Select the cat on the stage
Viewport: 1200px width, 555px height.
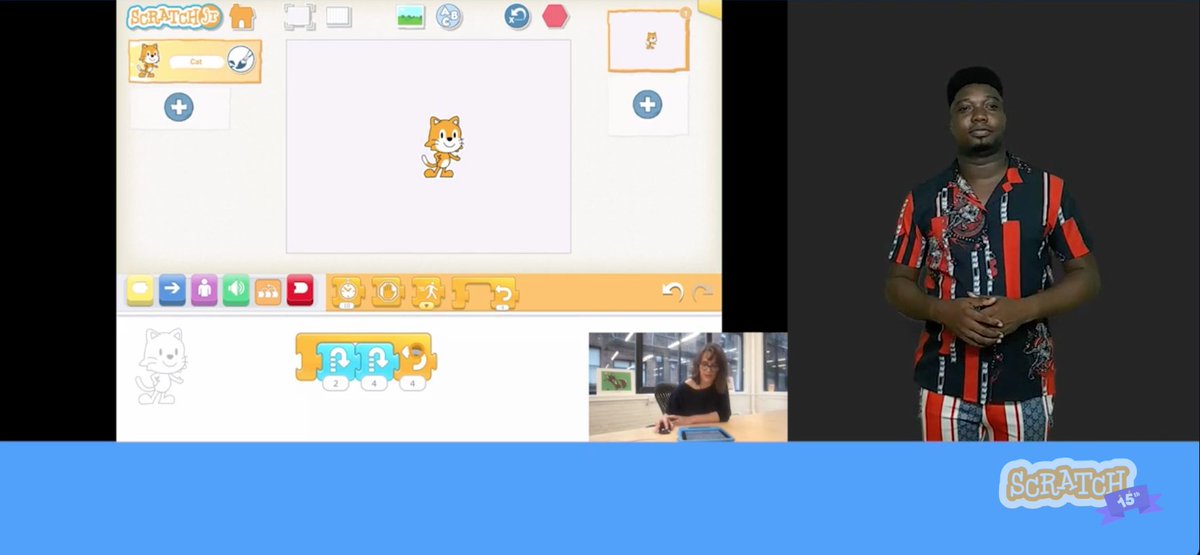(x=441, y=147)
